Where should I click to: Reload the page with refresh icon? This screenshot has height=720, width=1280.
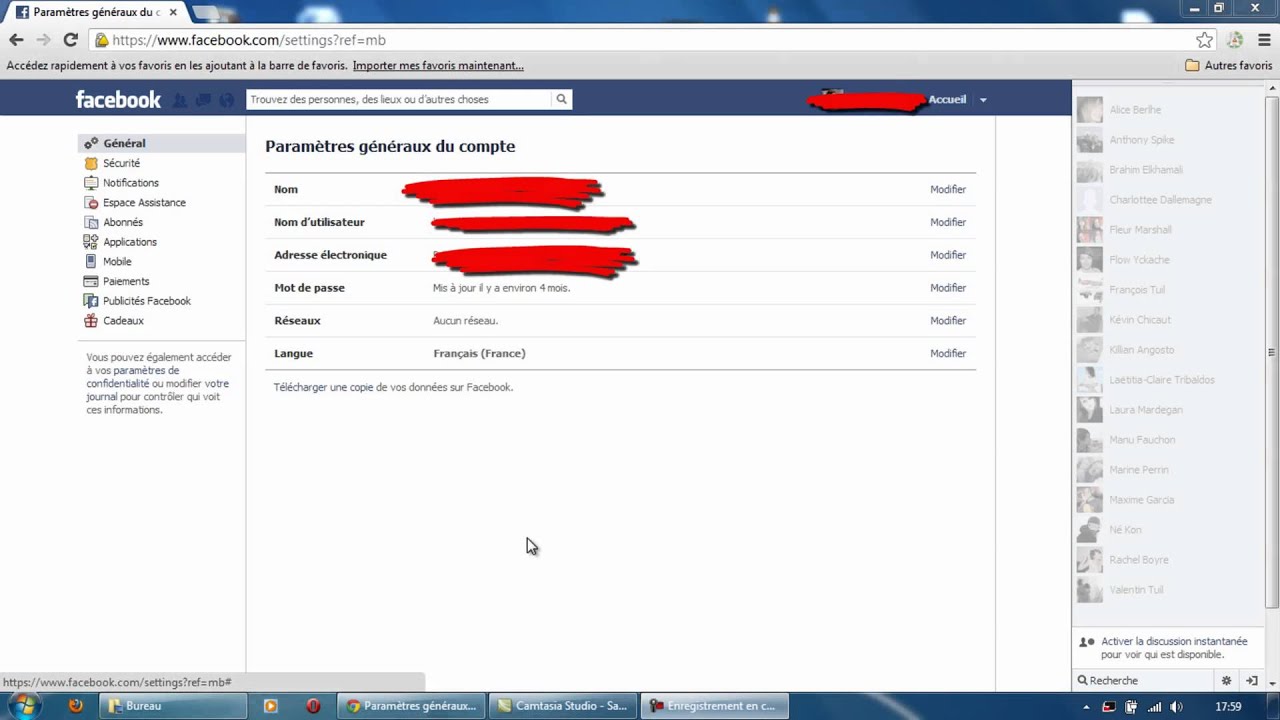click(70, 40)
